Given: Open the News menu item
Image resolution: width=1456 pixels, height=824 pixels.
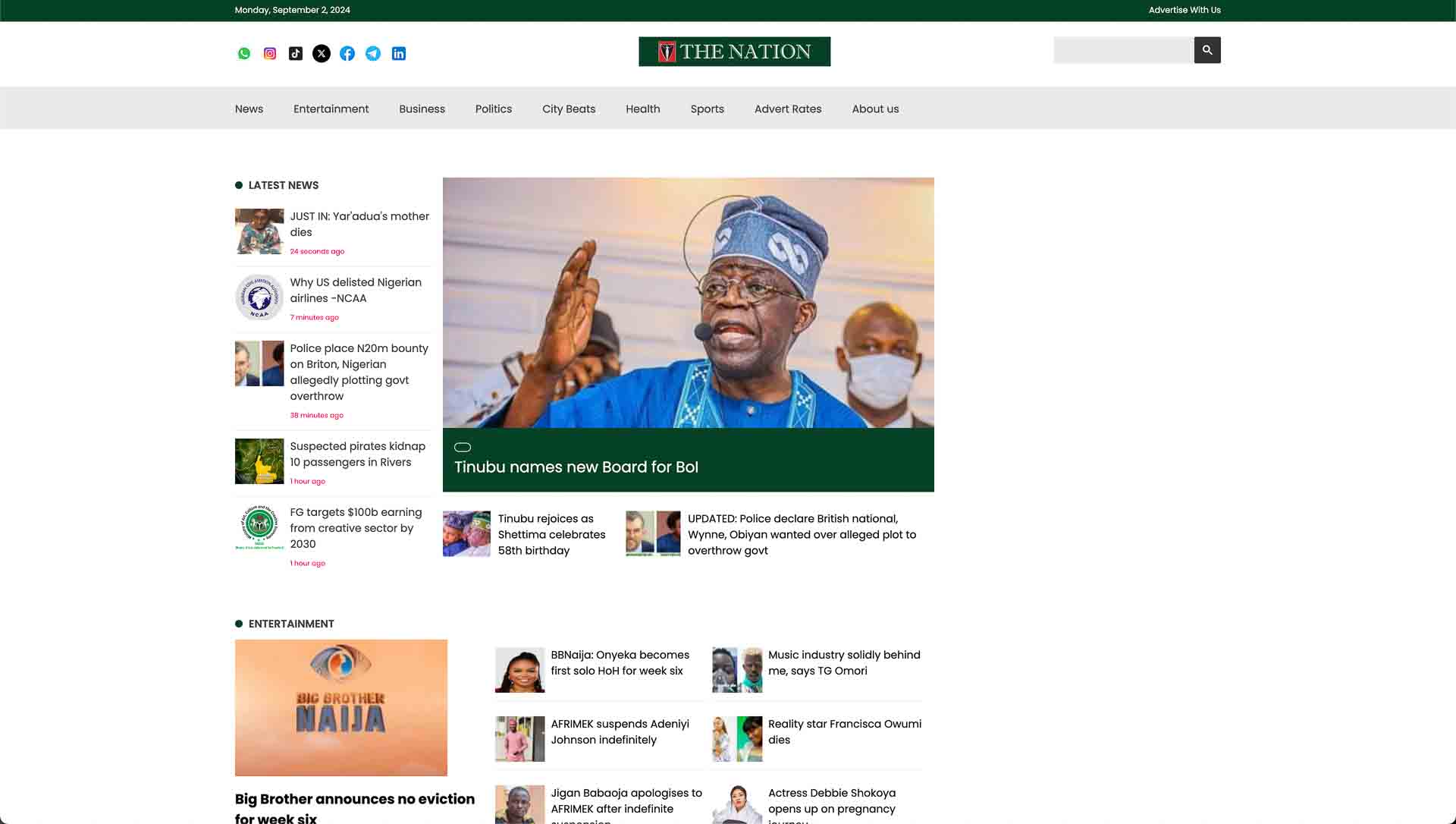Looking at the screenshot, I should point(249,109).
